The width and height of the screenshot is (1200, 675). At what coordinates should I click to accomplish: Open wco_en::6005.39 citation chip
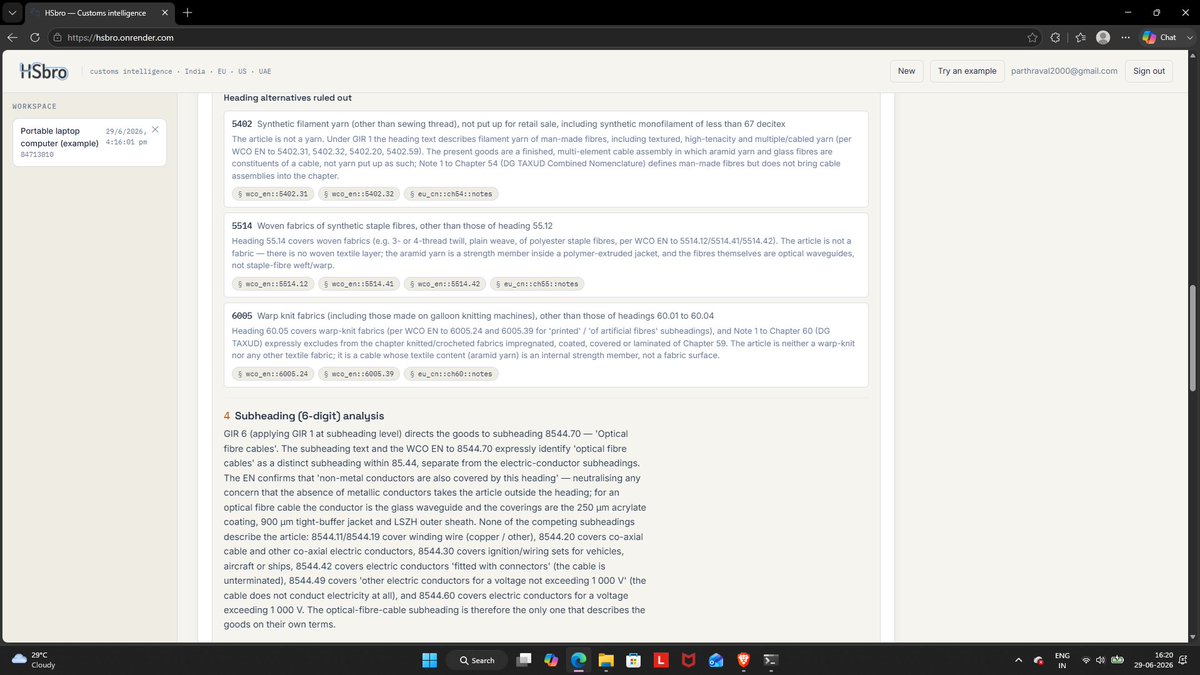359,373
